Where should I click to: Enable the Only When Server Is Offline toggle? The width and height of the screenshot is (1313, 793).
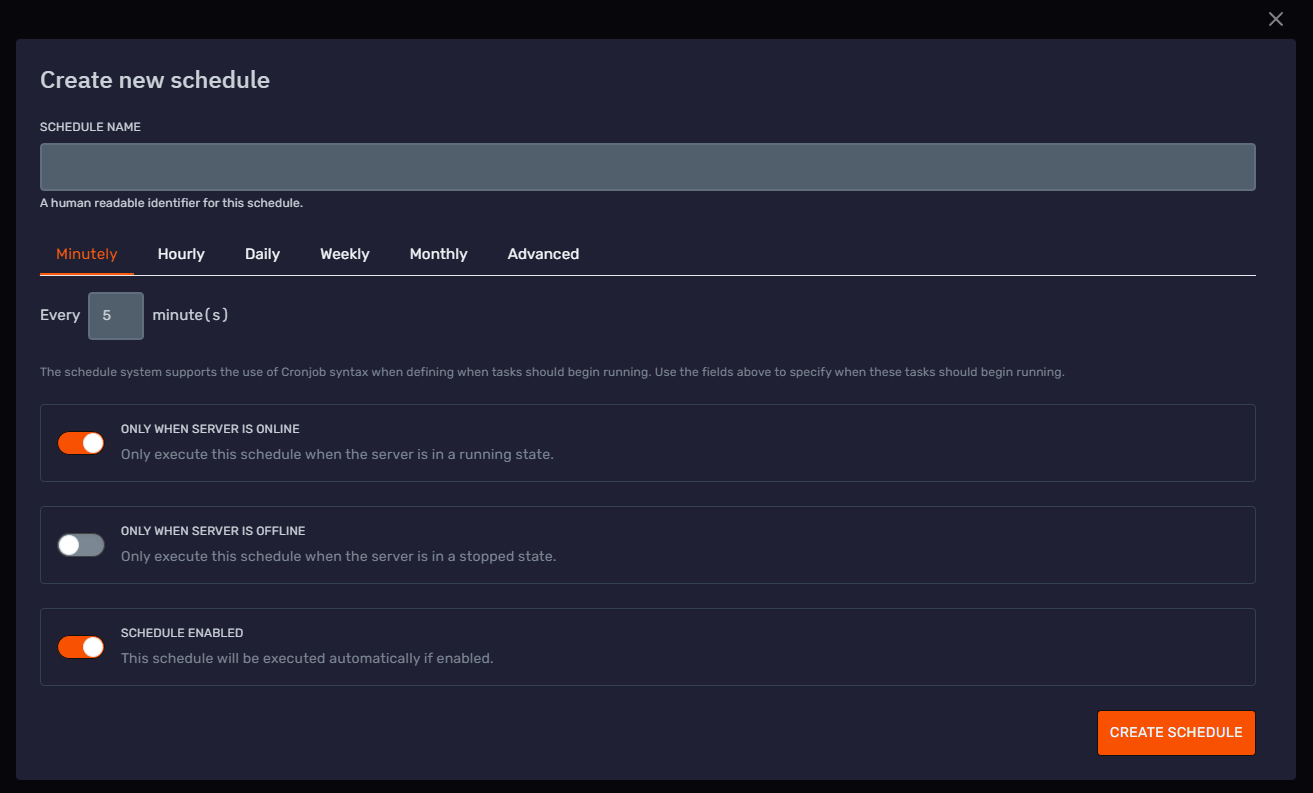tap(81, 545)
